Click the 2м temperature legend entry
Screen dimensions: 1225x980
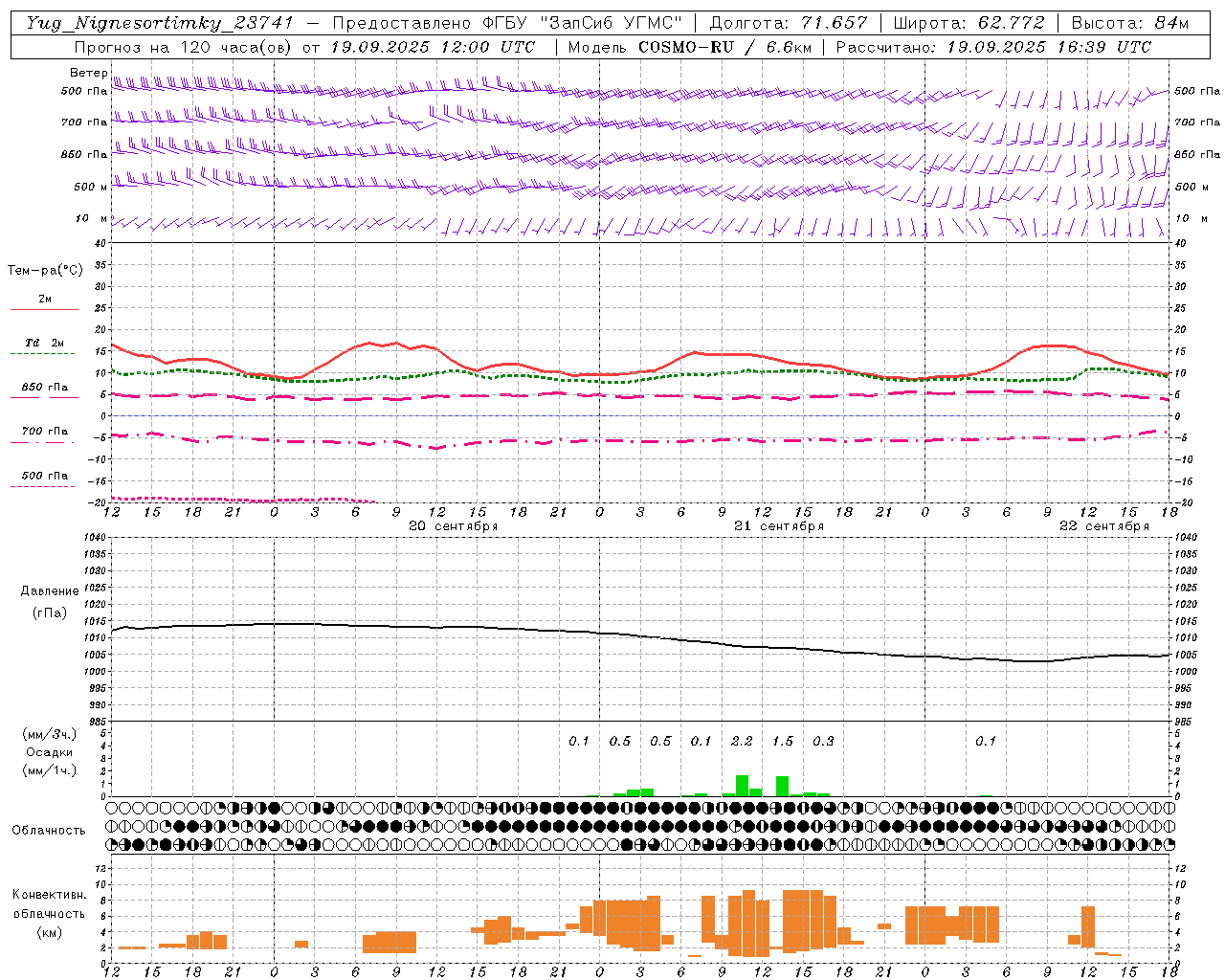point(45,300)
